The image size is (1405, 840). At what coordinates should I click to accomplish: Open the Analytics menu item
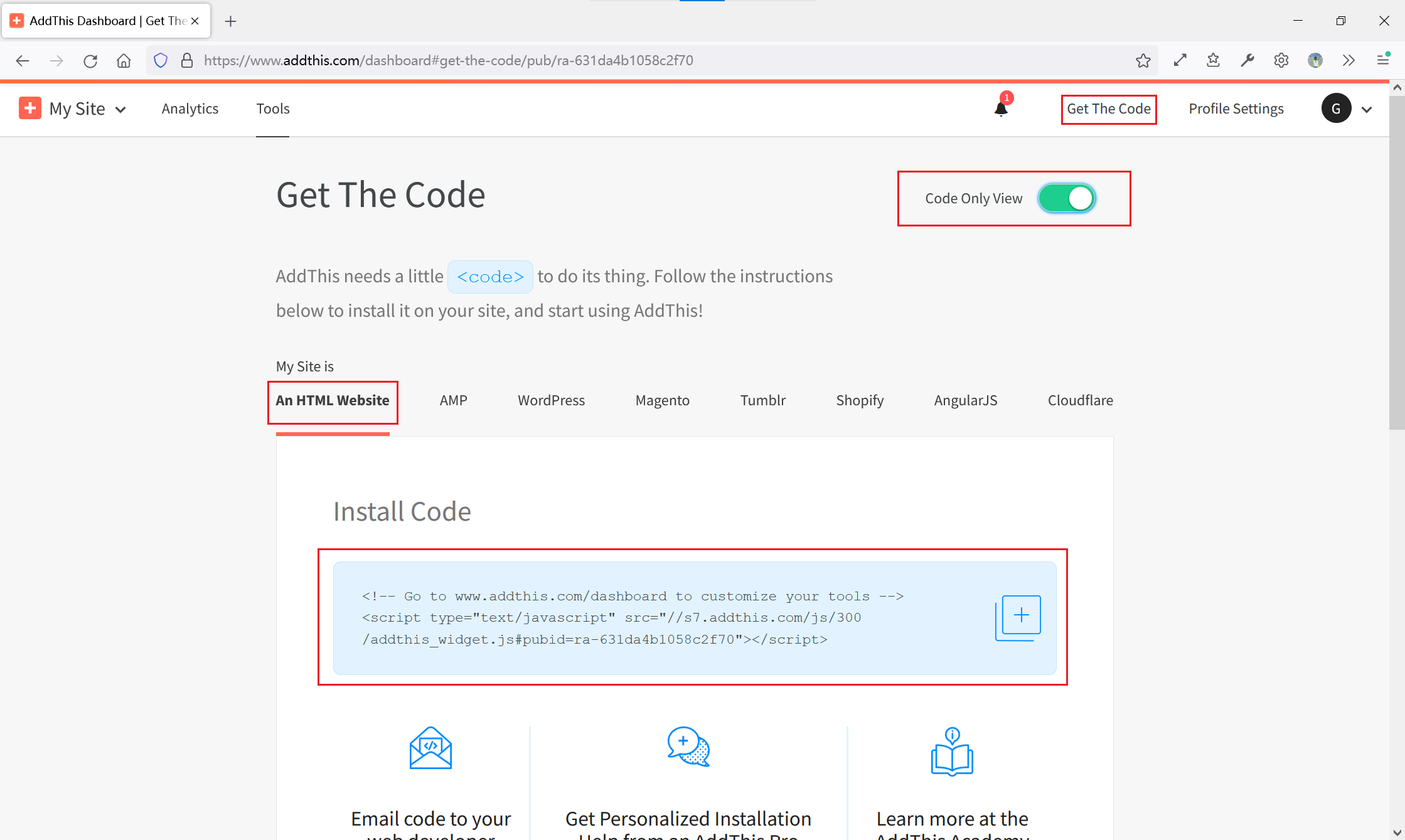point(190,109)
